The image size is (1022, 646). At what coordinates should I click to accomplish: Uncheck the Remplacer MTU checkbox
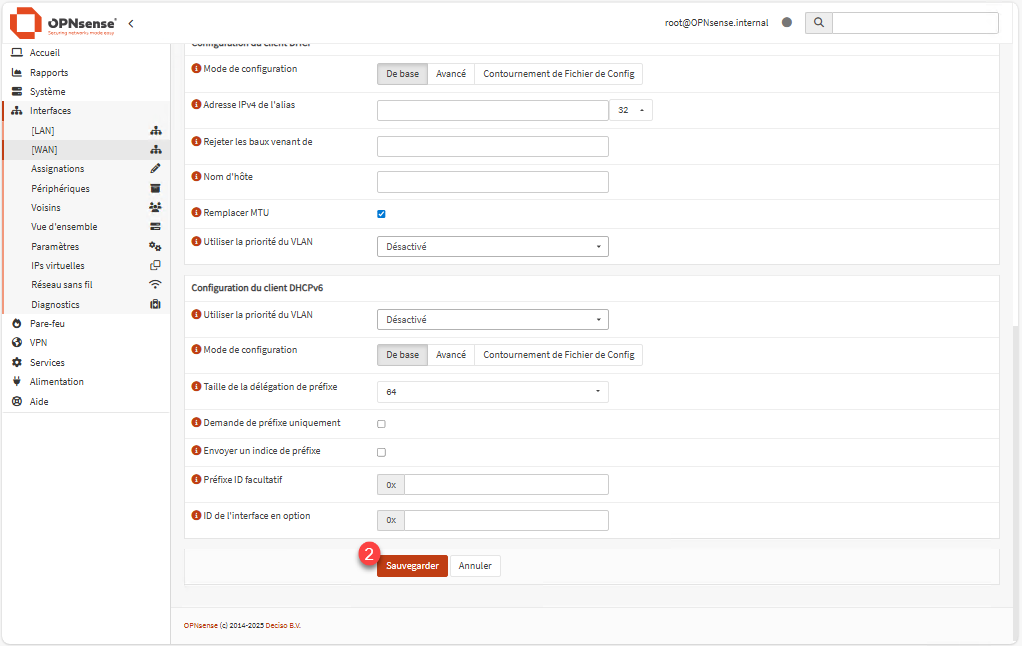381,214
